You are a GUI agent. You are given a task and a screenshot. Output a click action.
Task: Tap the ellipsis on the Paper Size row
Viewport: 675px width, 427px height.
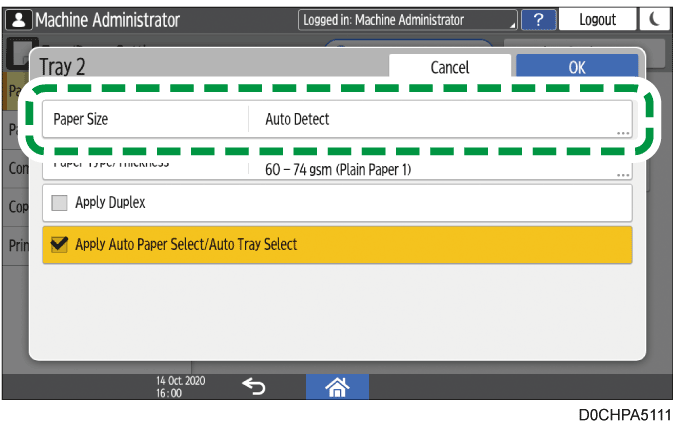[622, 131]
